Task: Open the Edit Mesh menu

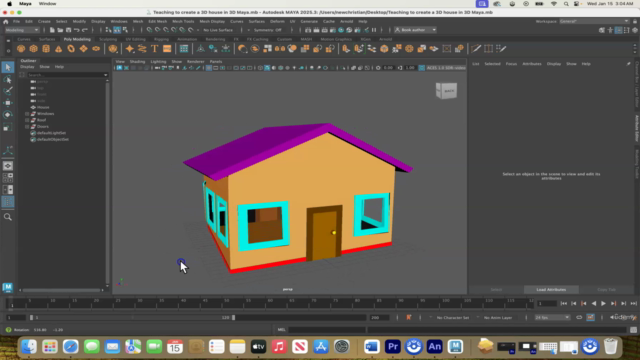Action: click(x=158, y=21)
